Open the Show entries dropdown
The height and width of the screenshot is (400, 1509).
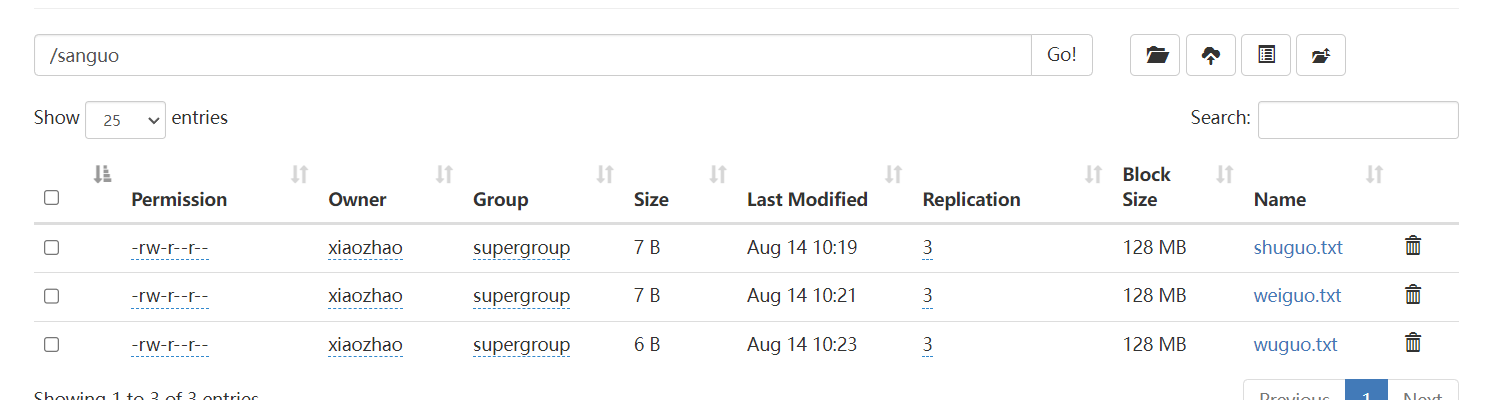[x=126, y=120]
